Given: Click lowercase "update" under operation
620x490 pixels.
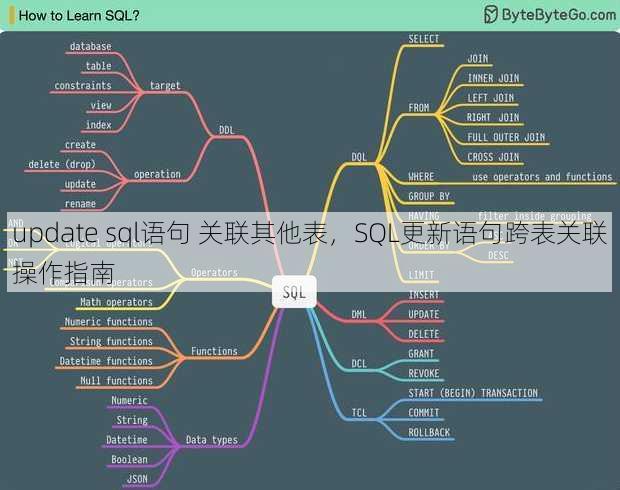Looking at the screenshot, I should coord(80,184).
